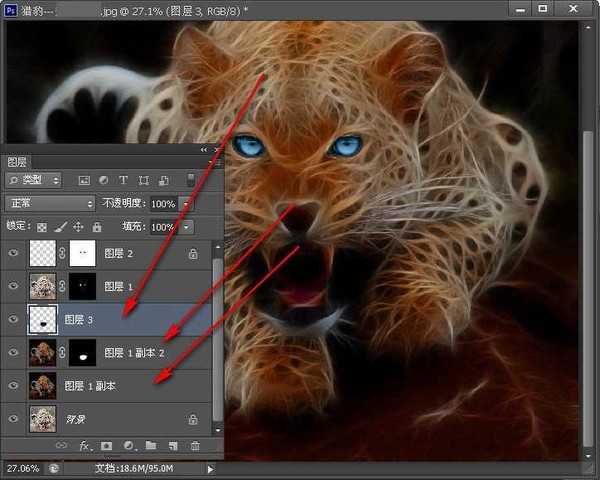
Task: Click the add layer style fx icon
Action: (x=86, y=445)
